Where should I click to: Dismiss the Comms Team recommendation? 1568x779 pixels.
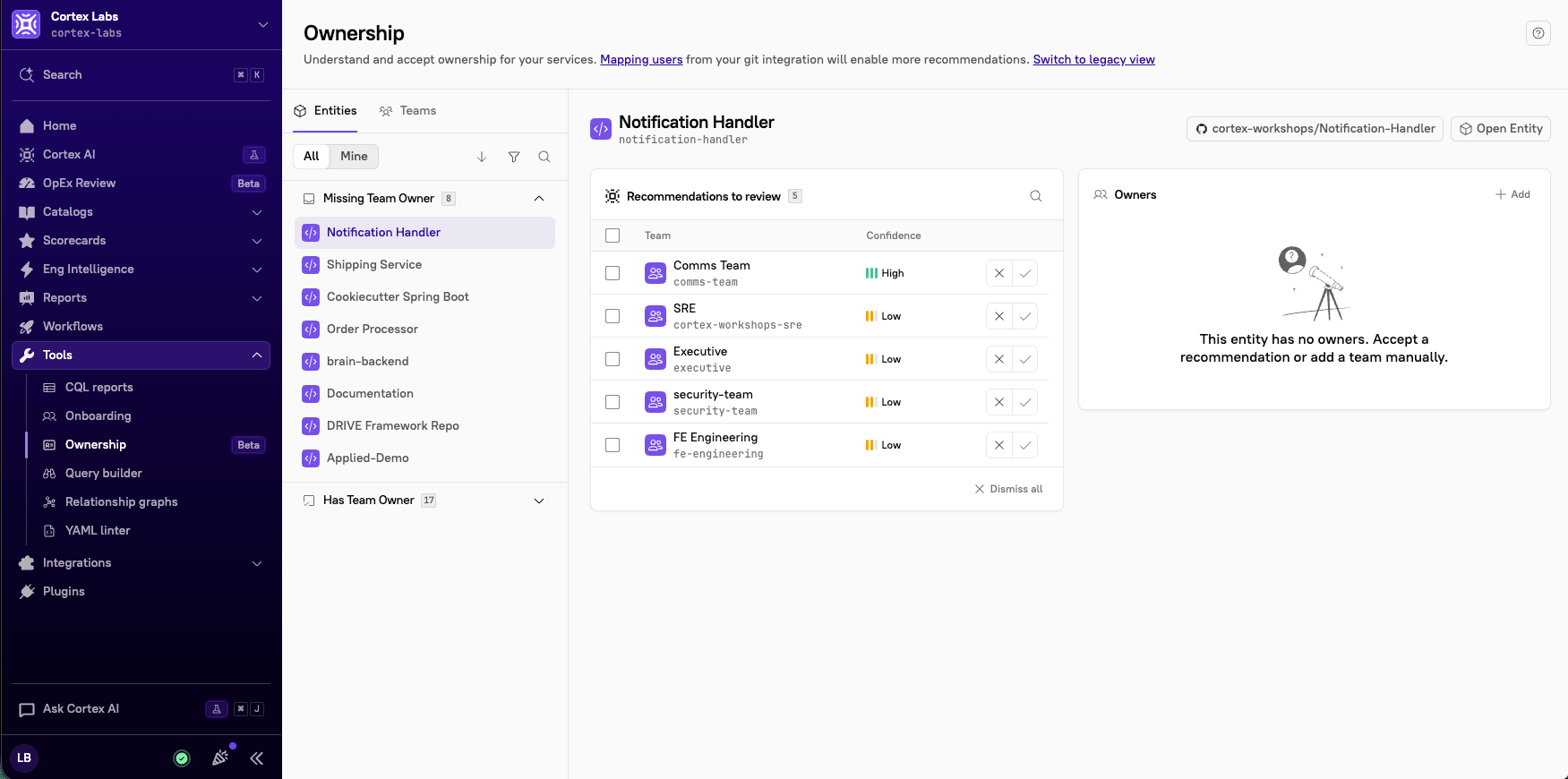click(x=999, y=273)
